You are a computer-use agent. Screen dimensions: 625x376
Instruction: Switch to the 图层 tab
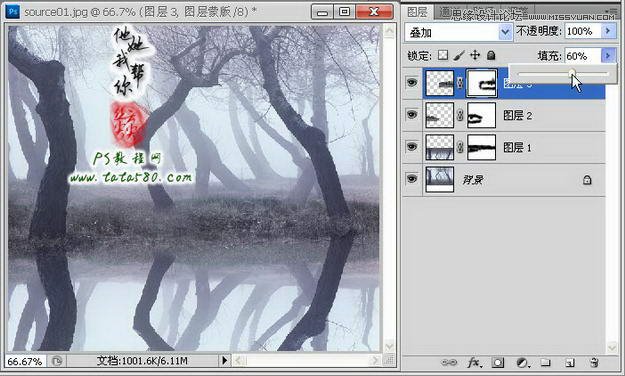[417, 12]
